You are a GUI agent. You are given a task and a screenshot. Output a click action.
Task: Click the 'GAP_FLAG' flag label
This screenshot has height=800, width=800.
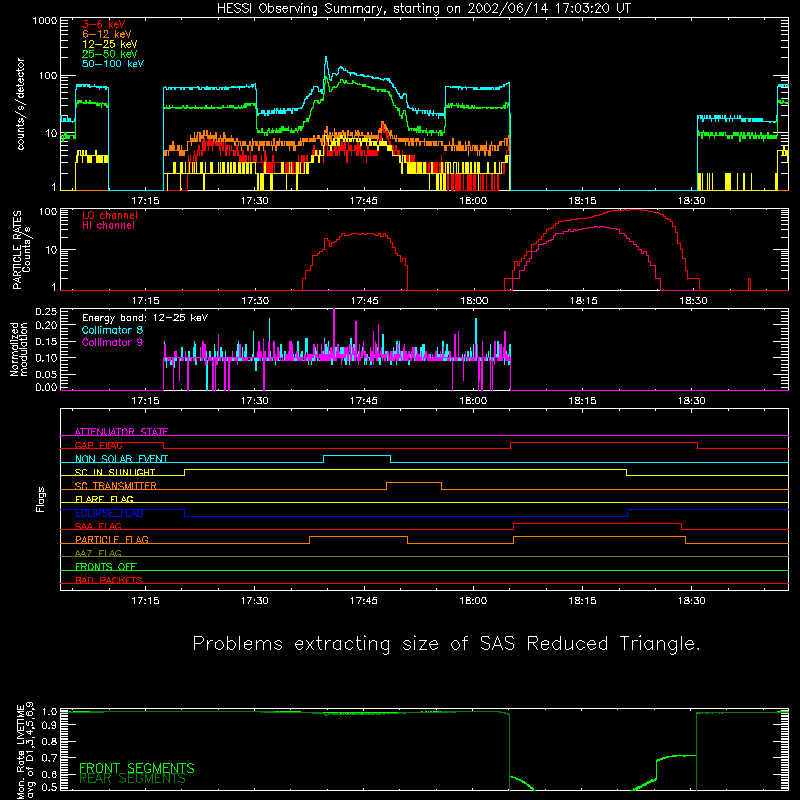click(98, 445)
